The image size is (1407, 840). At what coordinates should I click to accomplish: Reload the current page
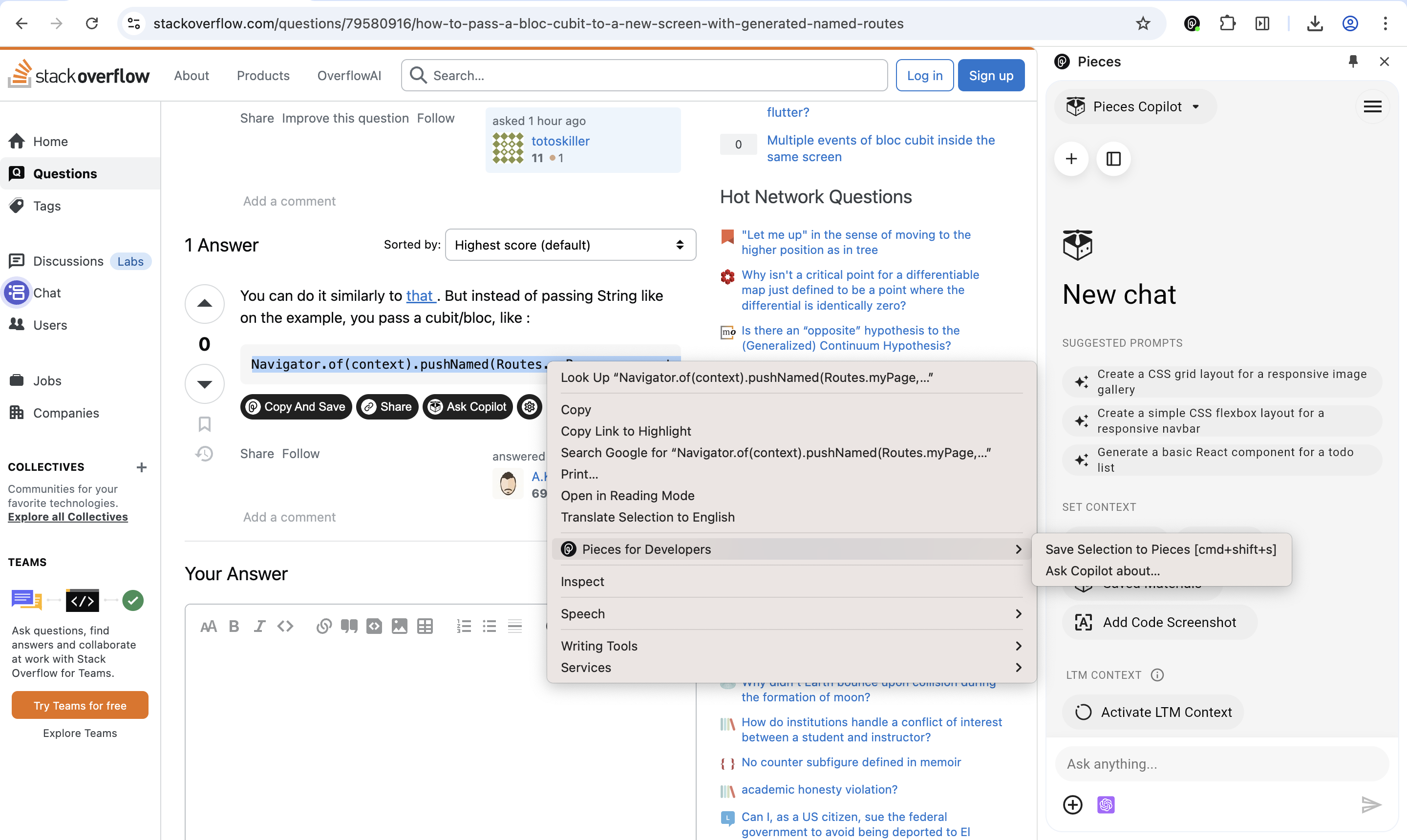92,23
